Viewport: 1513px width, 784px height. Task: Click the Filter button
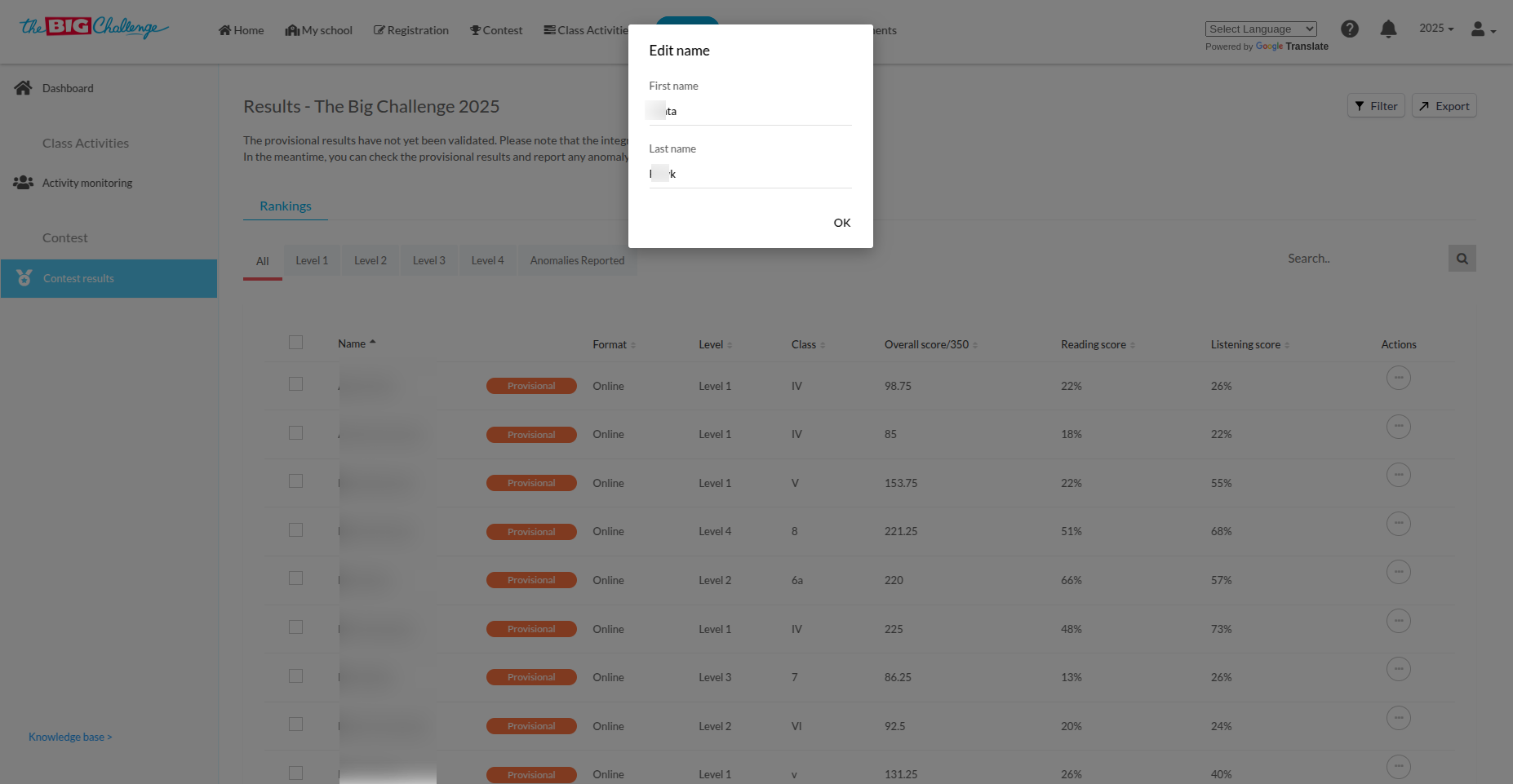point(1376,106)
